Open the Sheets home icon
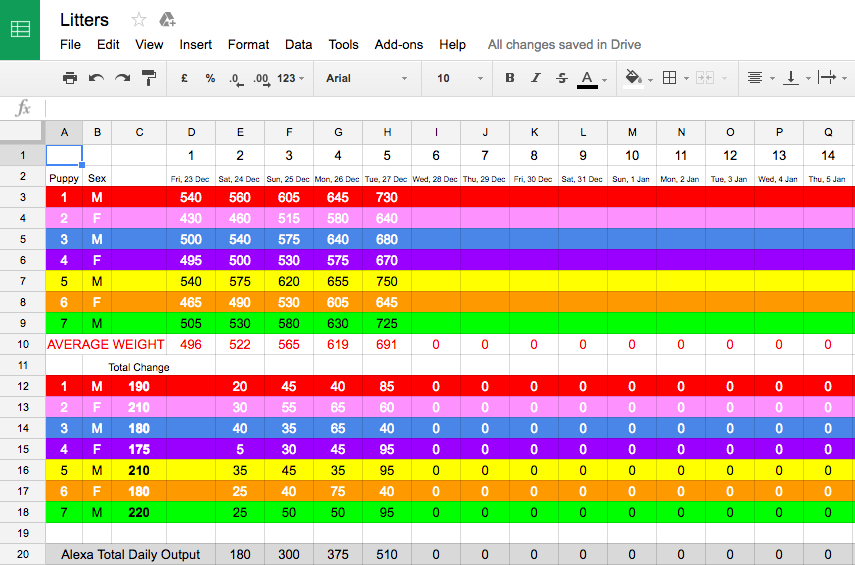Image resolution: width=855 pixels, height=565 pixels. (x=20, y=29)
